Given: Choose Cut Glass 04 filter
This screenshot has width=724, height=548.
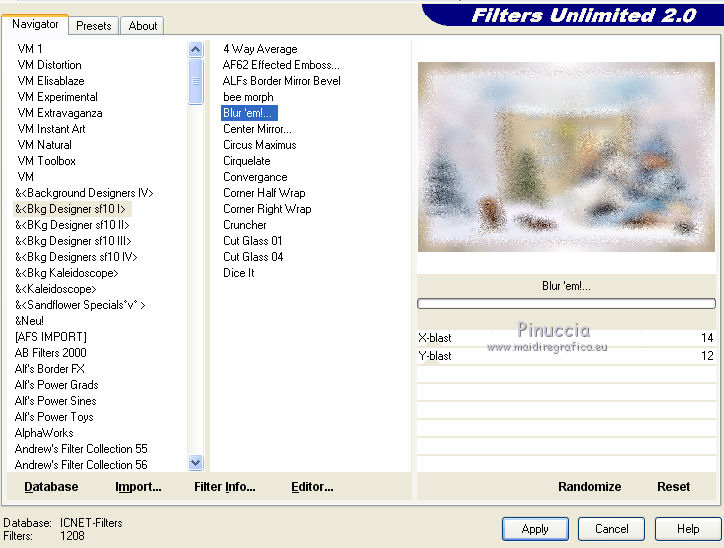Looking at the screenshot, I should [253, 257].
